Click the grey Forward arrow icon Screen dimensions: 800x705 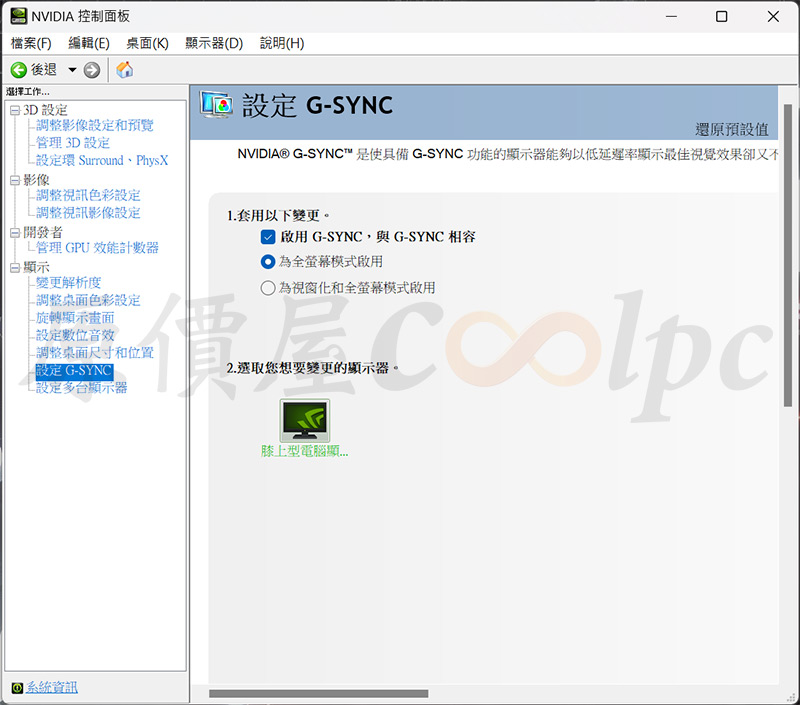click(92, 70)
